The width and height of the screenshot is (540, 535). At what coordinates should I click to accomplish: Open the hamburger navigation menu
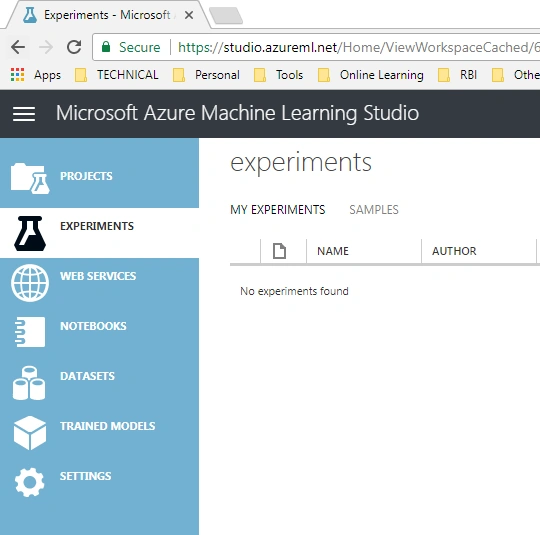24,114
